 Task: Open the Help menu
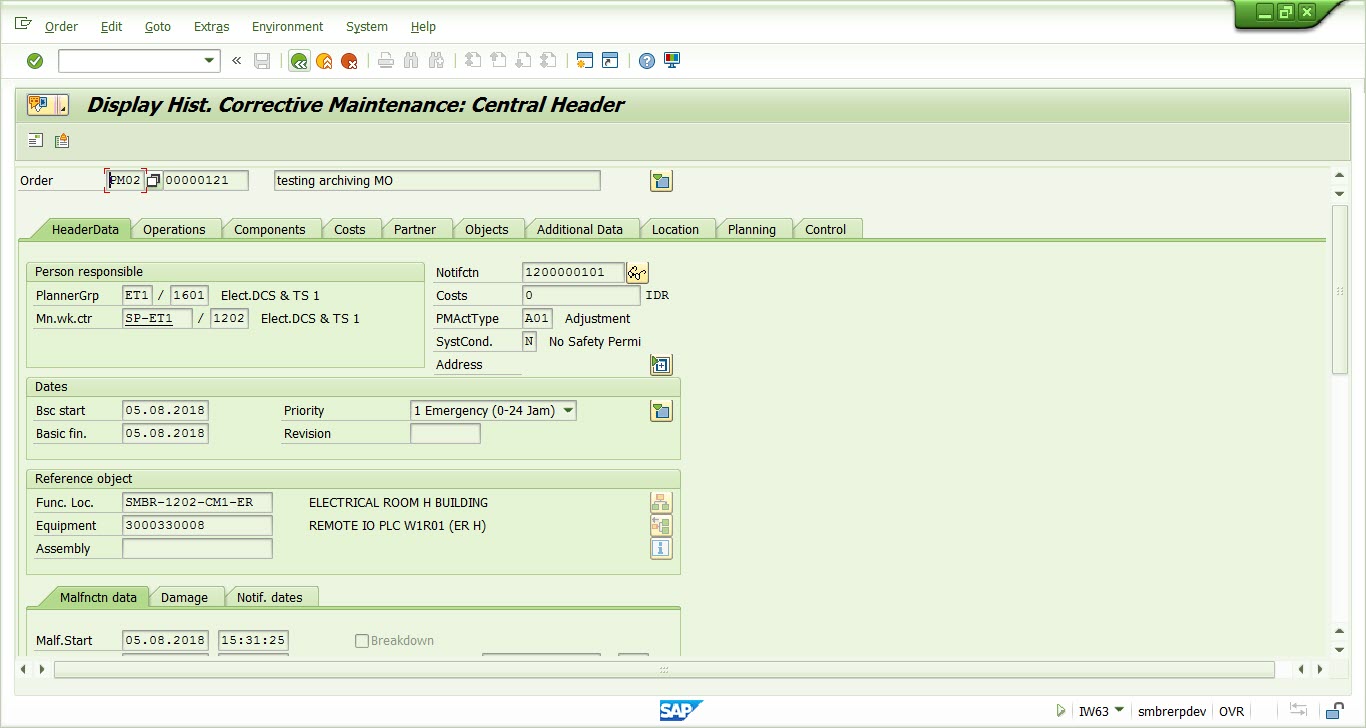[423, 27]
